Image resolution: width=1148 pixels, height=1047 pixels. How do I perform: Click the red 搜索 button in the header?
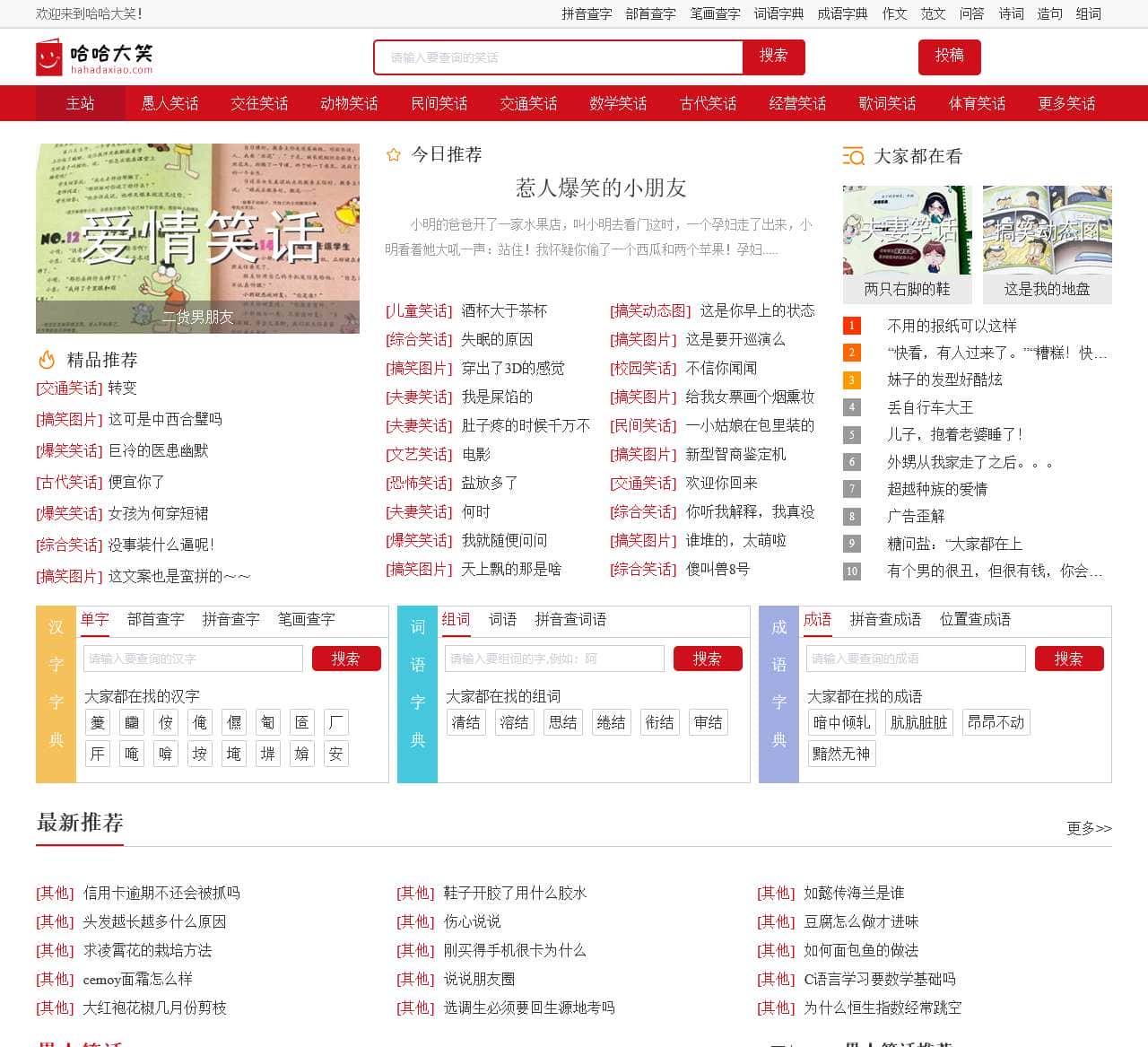click(x=773, y=57)
